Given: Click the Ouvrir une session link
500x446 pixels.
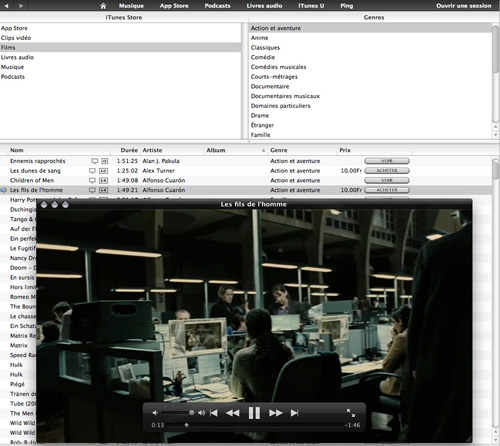Looking at the screenshot, I should 464,6.
